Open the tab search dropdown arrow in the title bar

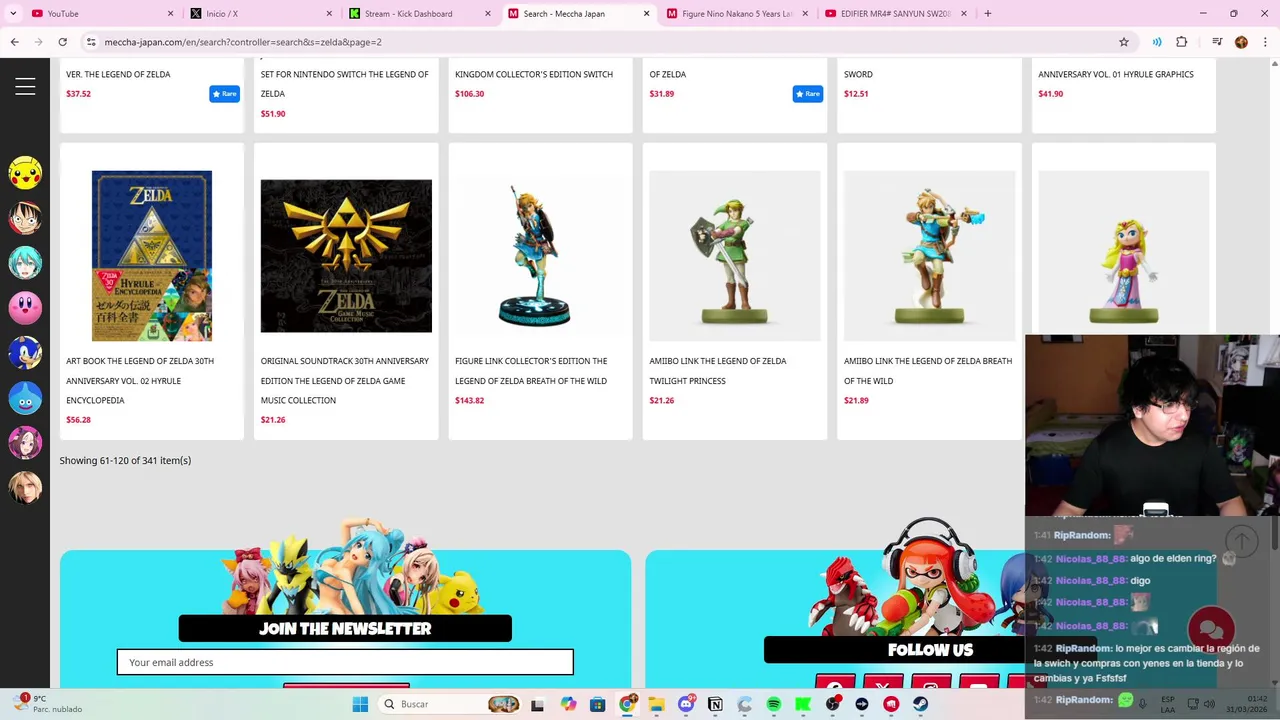pos(12,13)
